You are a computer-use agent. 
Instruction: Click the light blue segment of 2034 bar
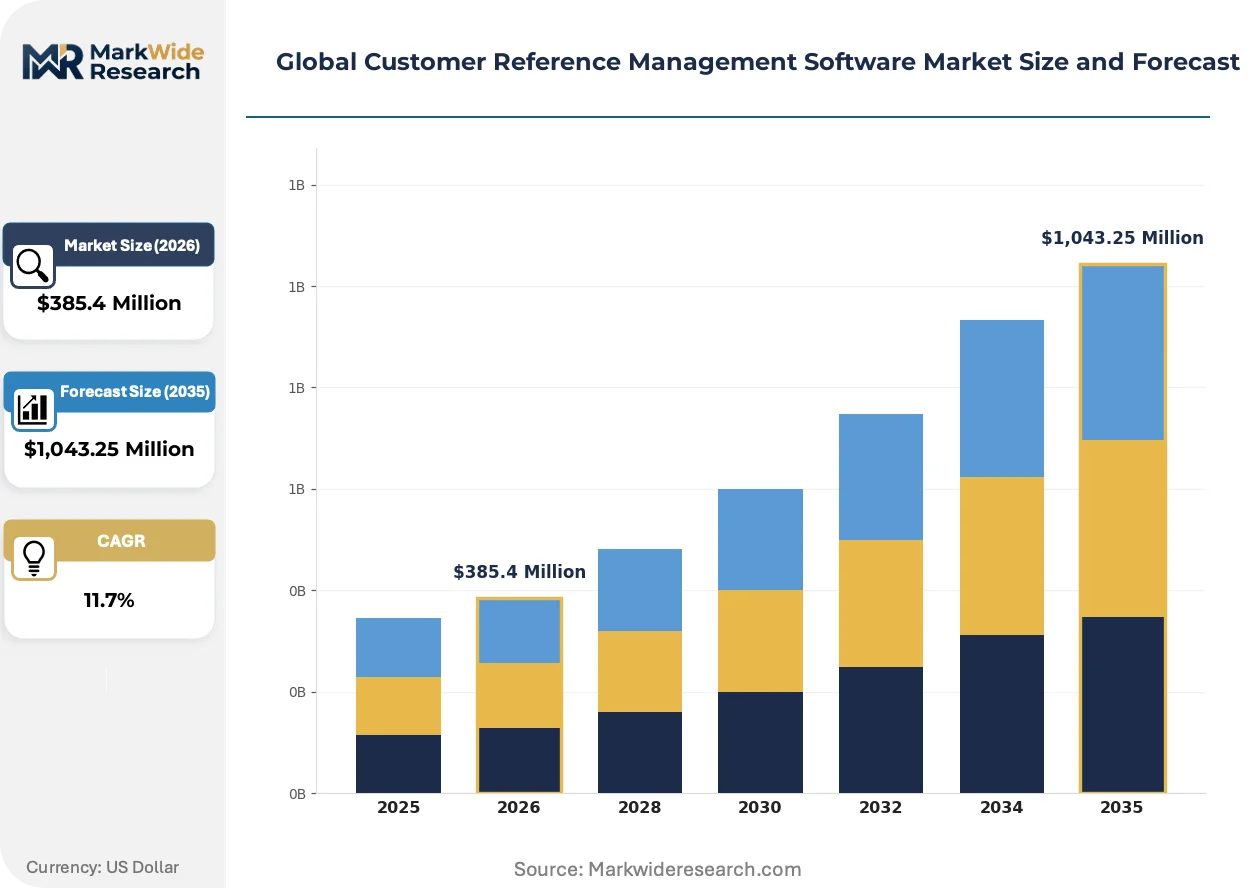point(1001,398)
